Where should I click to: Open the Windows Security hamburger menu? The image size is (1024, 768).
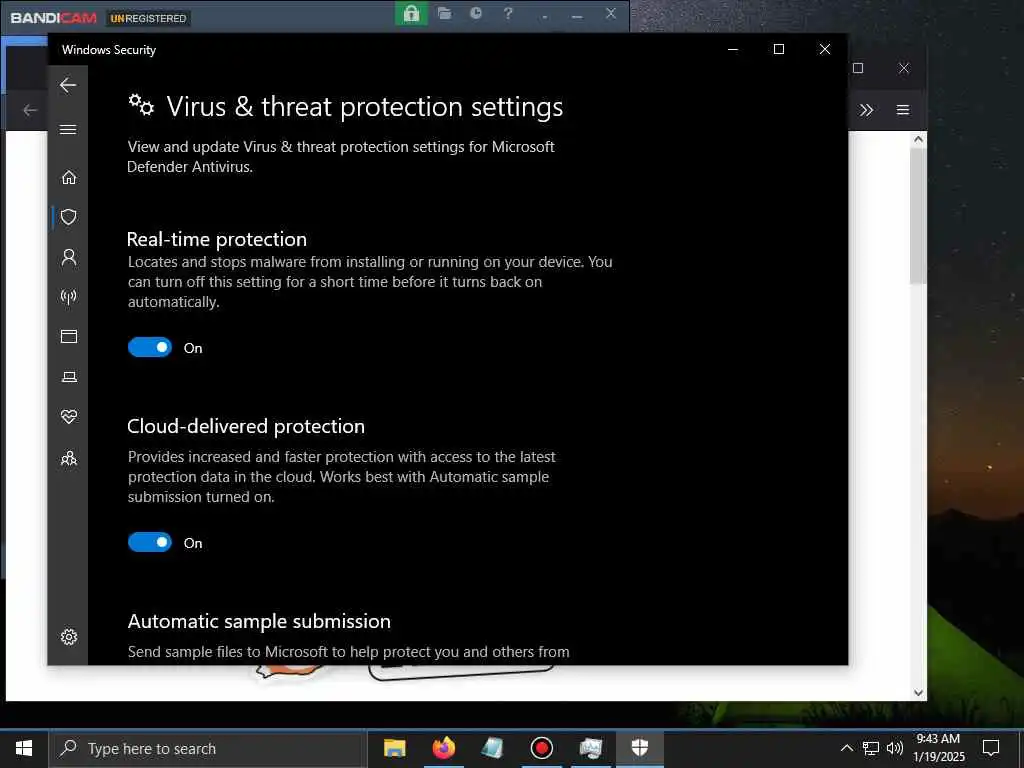pyautogui.click(x=68, y=129)
